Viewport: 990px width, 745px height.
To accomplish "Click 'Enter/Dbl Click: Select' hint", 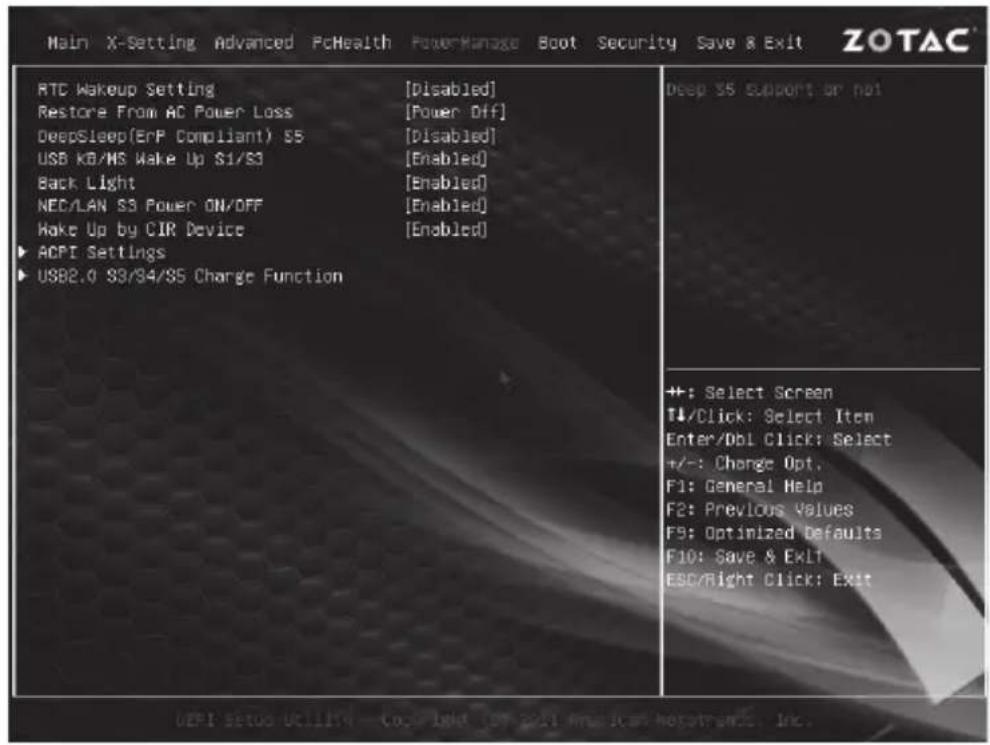I will [778, 439].
